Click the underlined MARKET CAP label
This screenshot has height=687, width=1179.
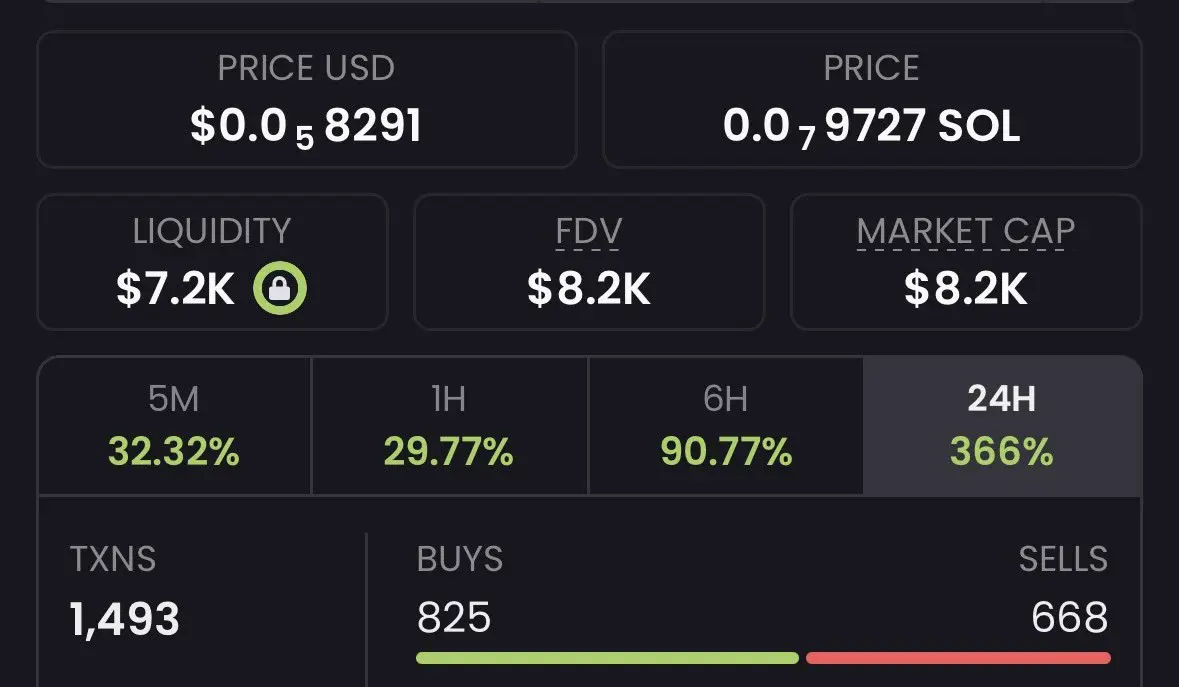pos(965,232)
